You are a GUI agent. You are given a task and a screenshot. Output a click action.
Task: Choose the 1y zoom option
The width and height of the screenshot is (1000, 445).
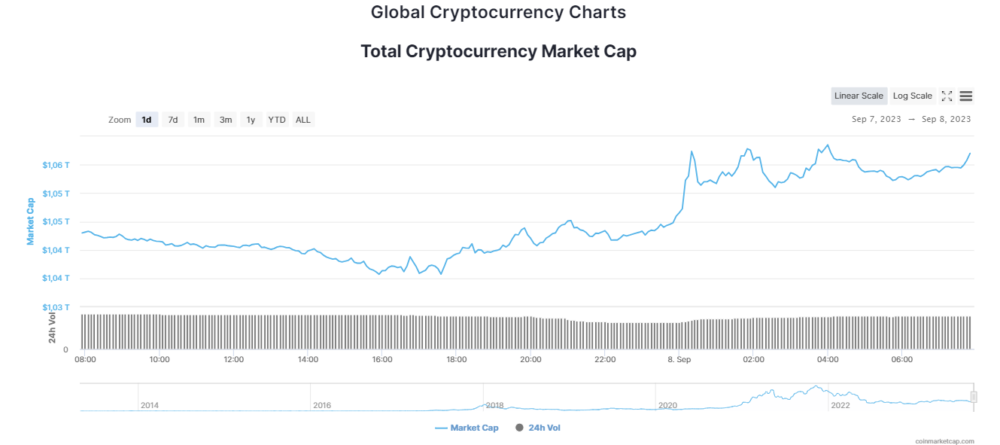[x=251, y=120]
